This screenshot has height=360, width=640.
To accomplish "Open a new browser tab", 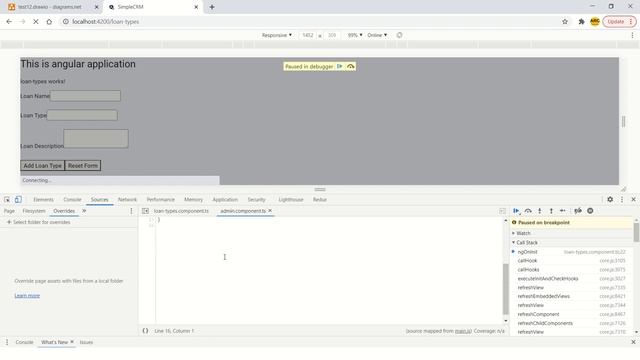I will [x=212, y=7].
